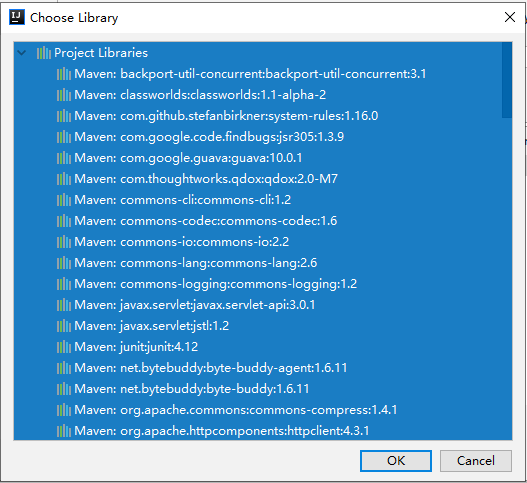The image size is (527, 483).
Task: Select Maven: javax.servlet:jstl:1.2
Action: pos(152,326)
